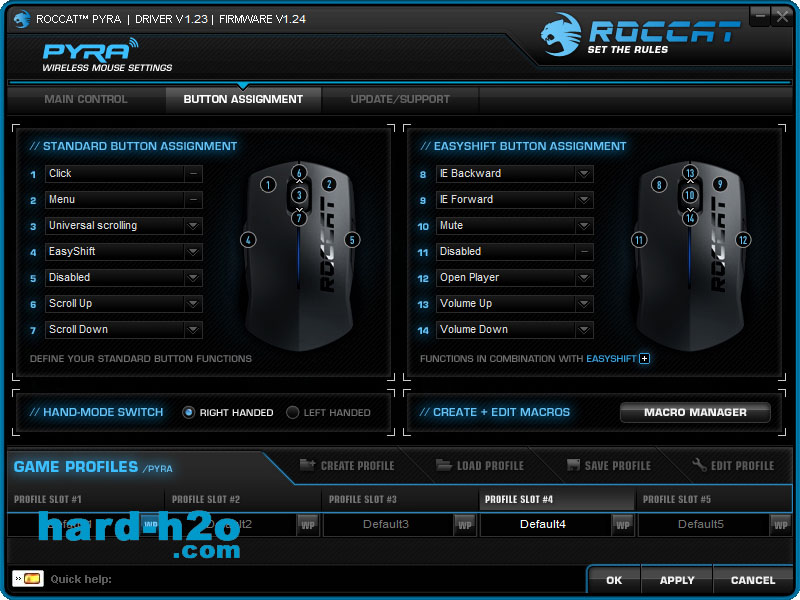
Task: Click wheel marker 10 on EasyShift mouse
Action: tap(690, 195)
